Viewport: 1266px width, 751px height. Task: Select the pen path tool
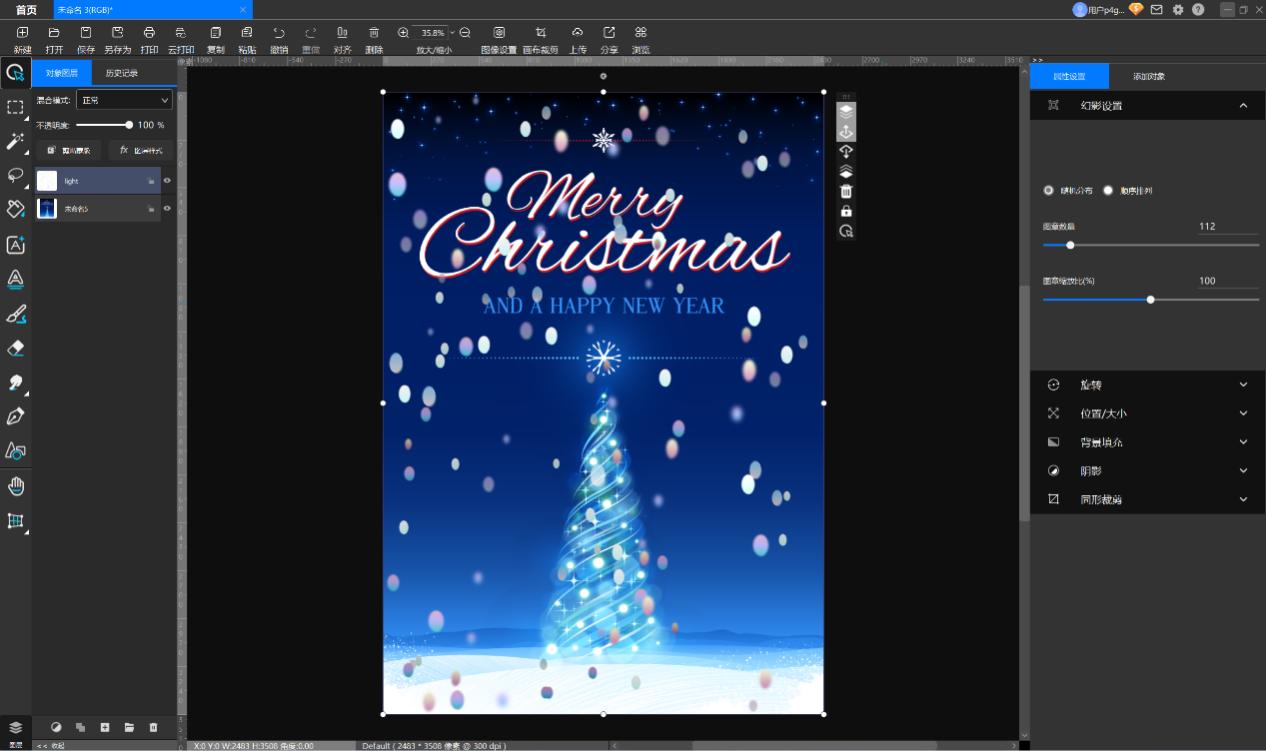(x=15, y=416)
